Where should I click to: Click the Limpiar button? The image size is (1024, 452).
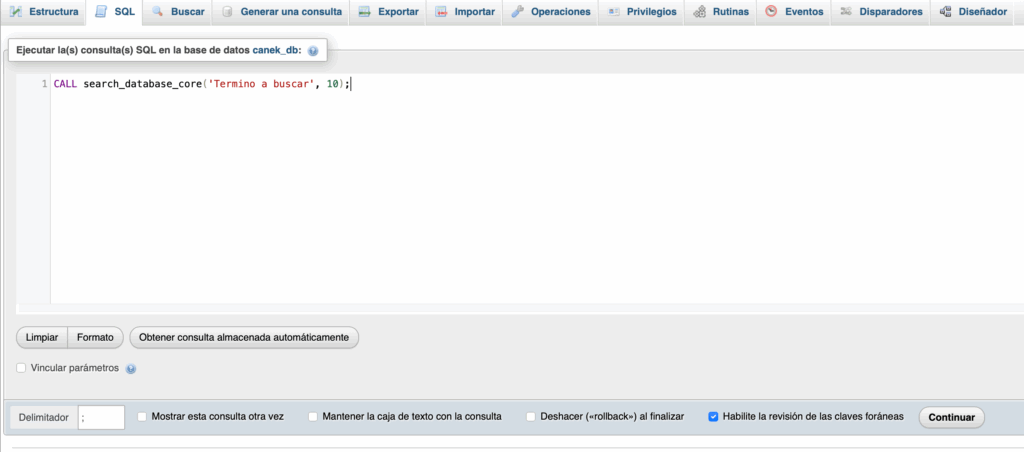point(42,338)
